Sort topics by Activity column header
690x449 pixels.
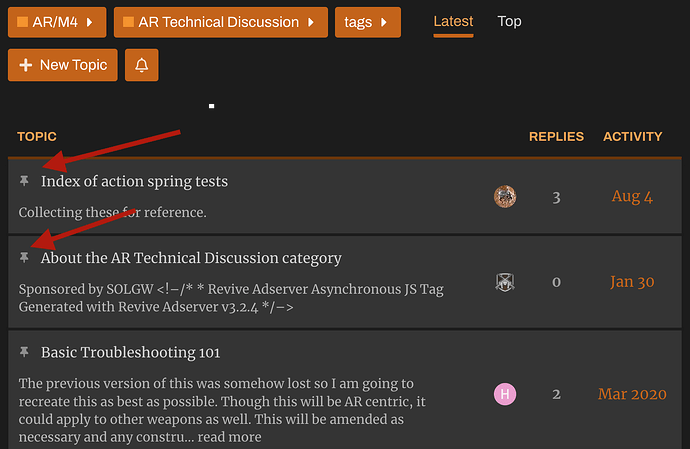pos(632,136)
